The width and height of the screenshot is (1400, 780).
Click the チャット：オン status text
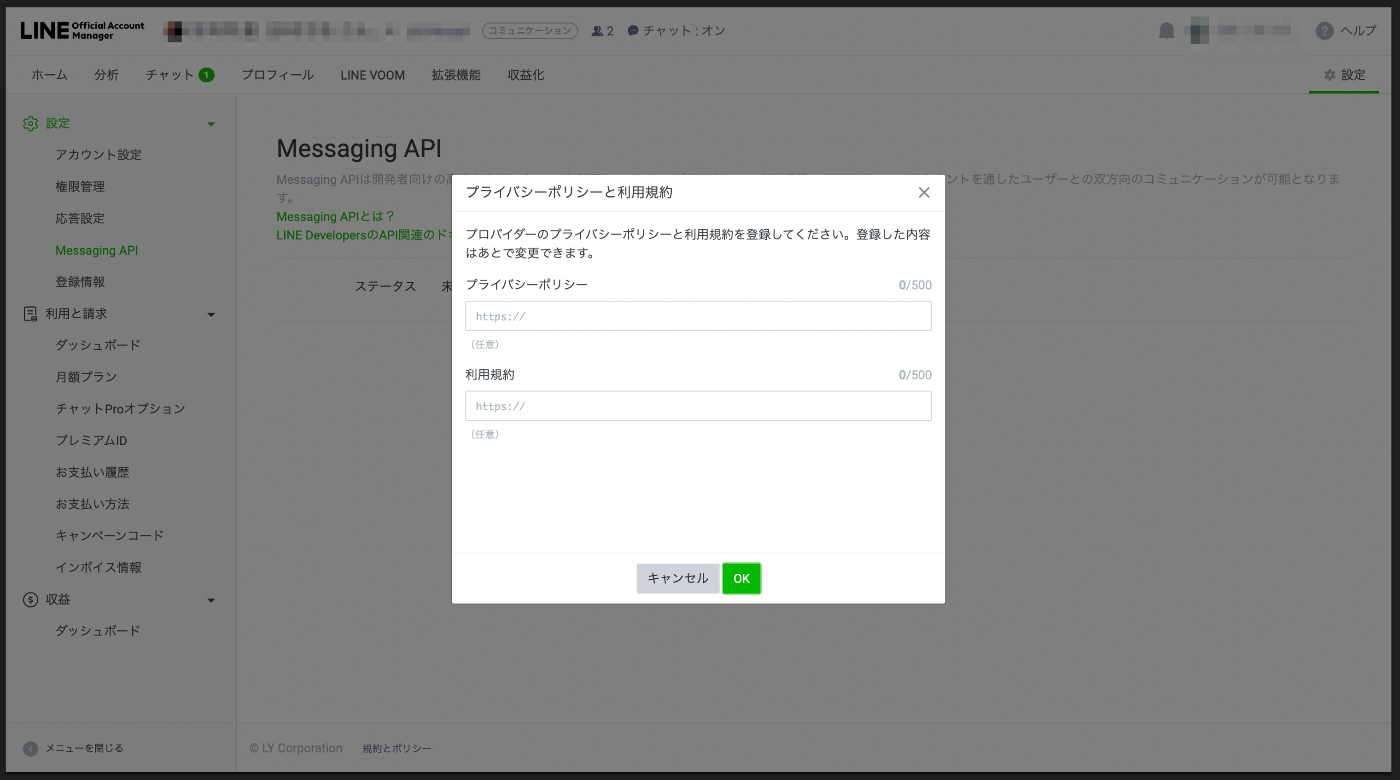684,31
